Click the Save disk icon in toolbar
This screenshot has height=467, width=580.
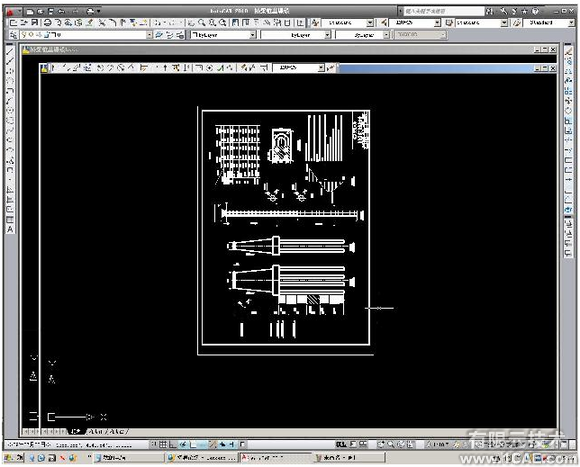click(34, 23)
